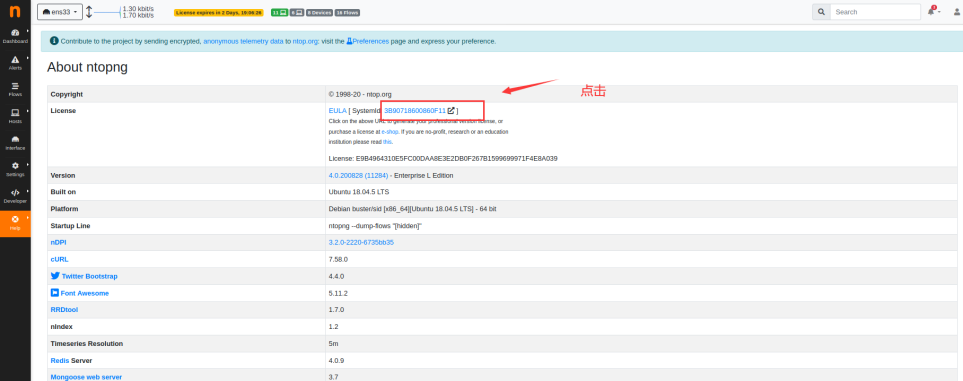
Task: Click version 4.0.200828 (11284) link
Action: pyautogui.click(x=358, y=175)
